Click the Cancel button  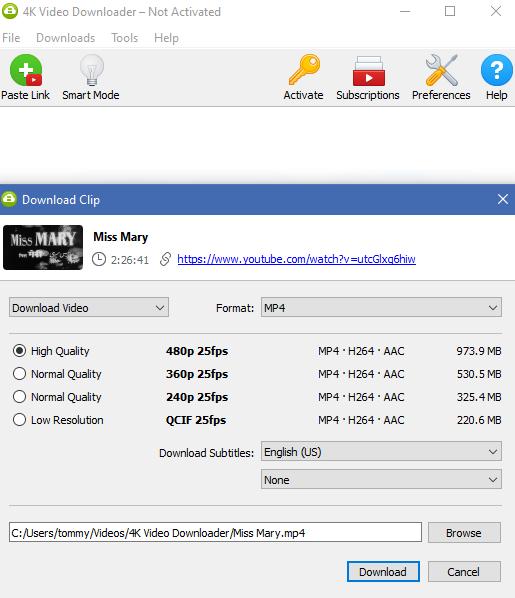point(464,571)
